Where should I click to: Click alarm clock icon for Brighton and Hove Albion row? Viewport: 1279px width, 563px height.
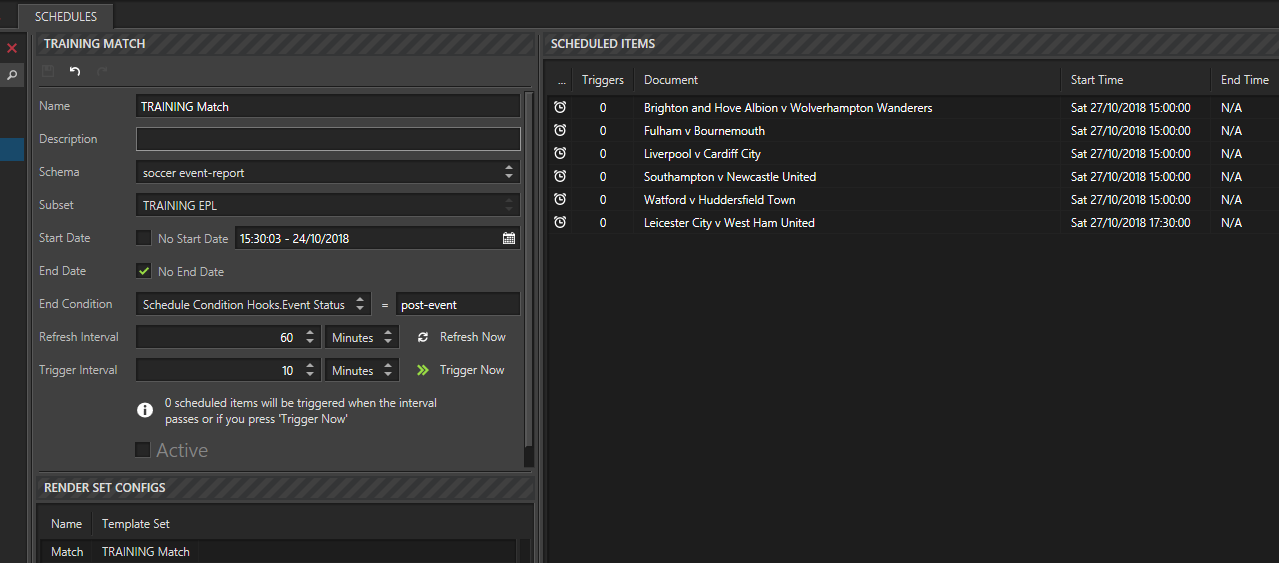tap(560, 107)
